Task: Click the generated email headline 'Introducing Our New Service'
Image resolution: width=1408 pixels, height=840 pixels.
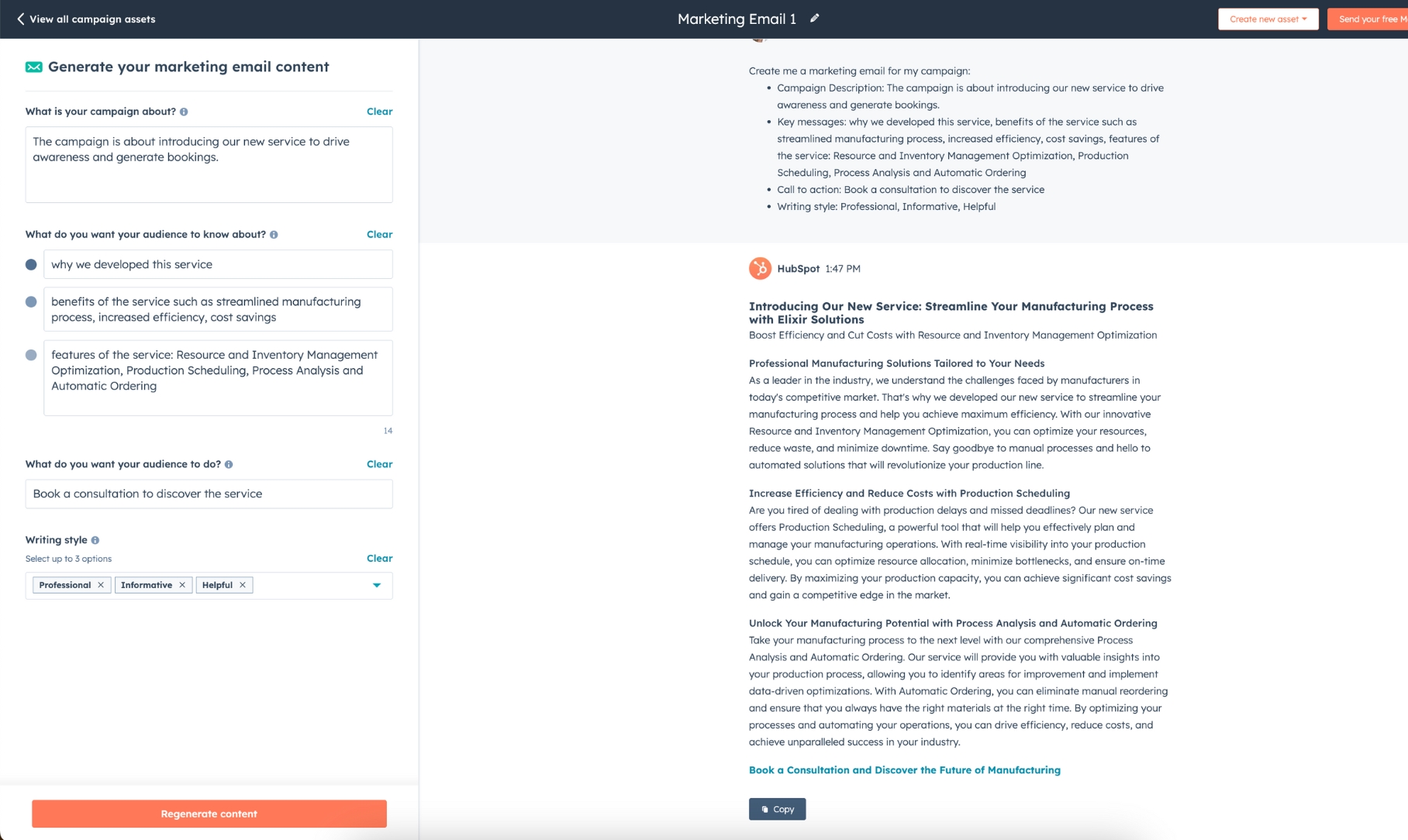Action: point(951,312)
